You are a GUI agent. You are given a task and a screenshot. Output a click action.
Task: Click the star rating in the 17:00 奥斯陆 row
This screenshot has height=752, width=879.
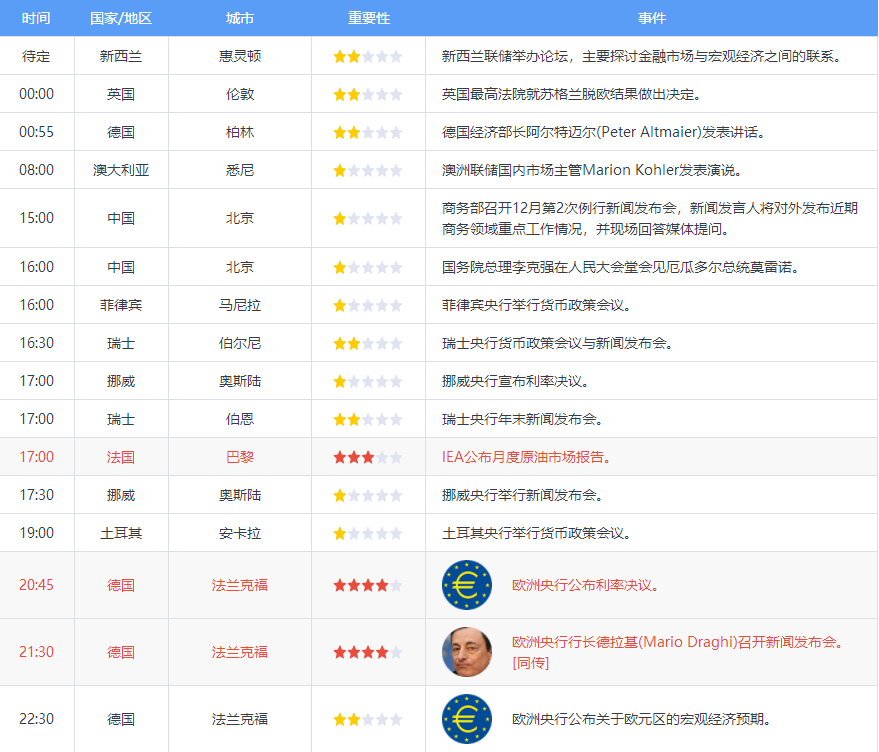368,382
